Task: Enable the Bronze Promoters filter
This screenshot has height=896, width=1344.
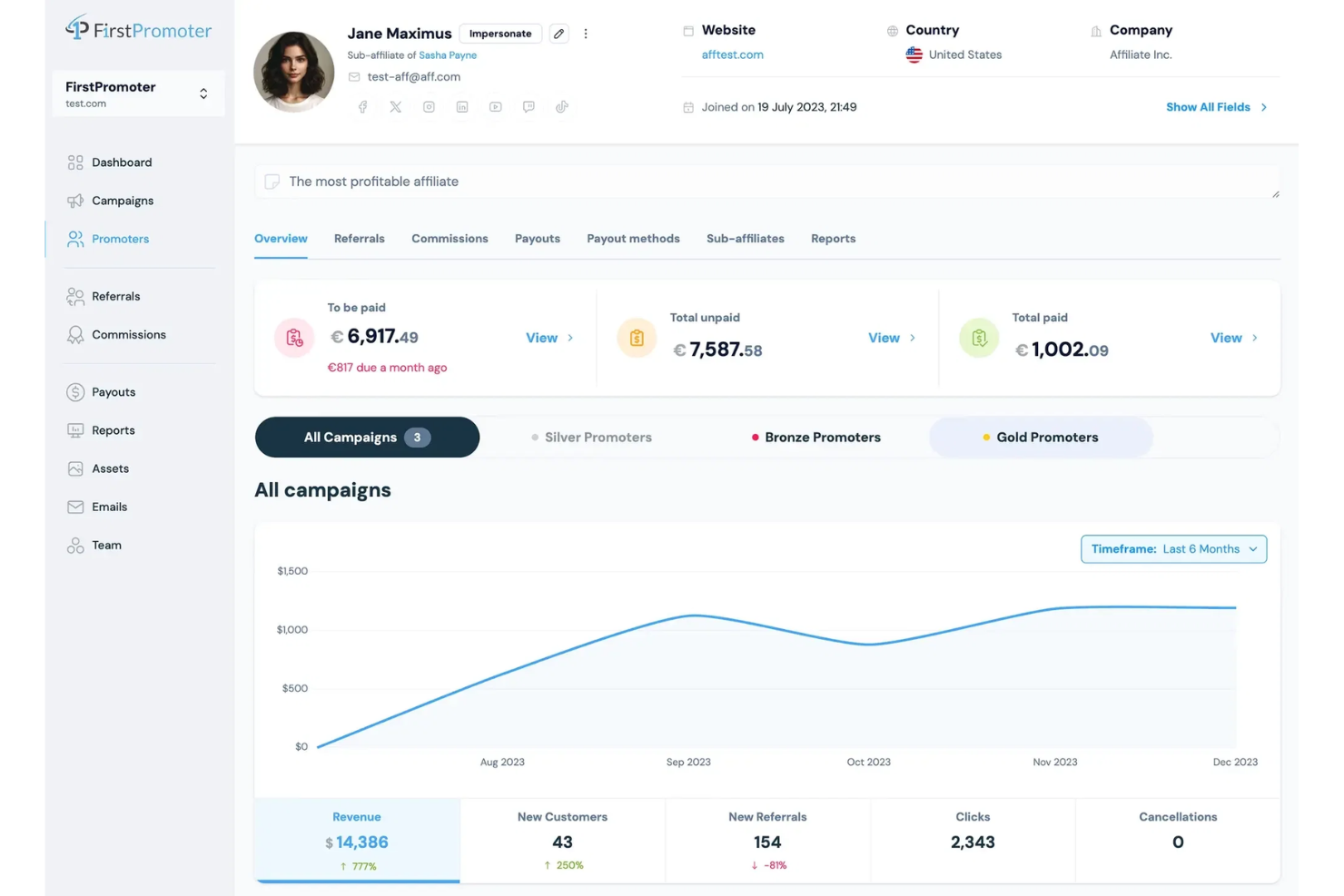Action: click(822, 437)
